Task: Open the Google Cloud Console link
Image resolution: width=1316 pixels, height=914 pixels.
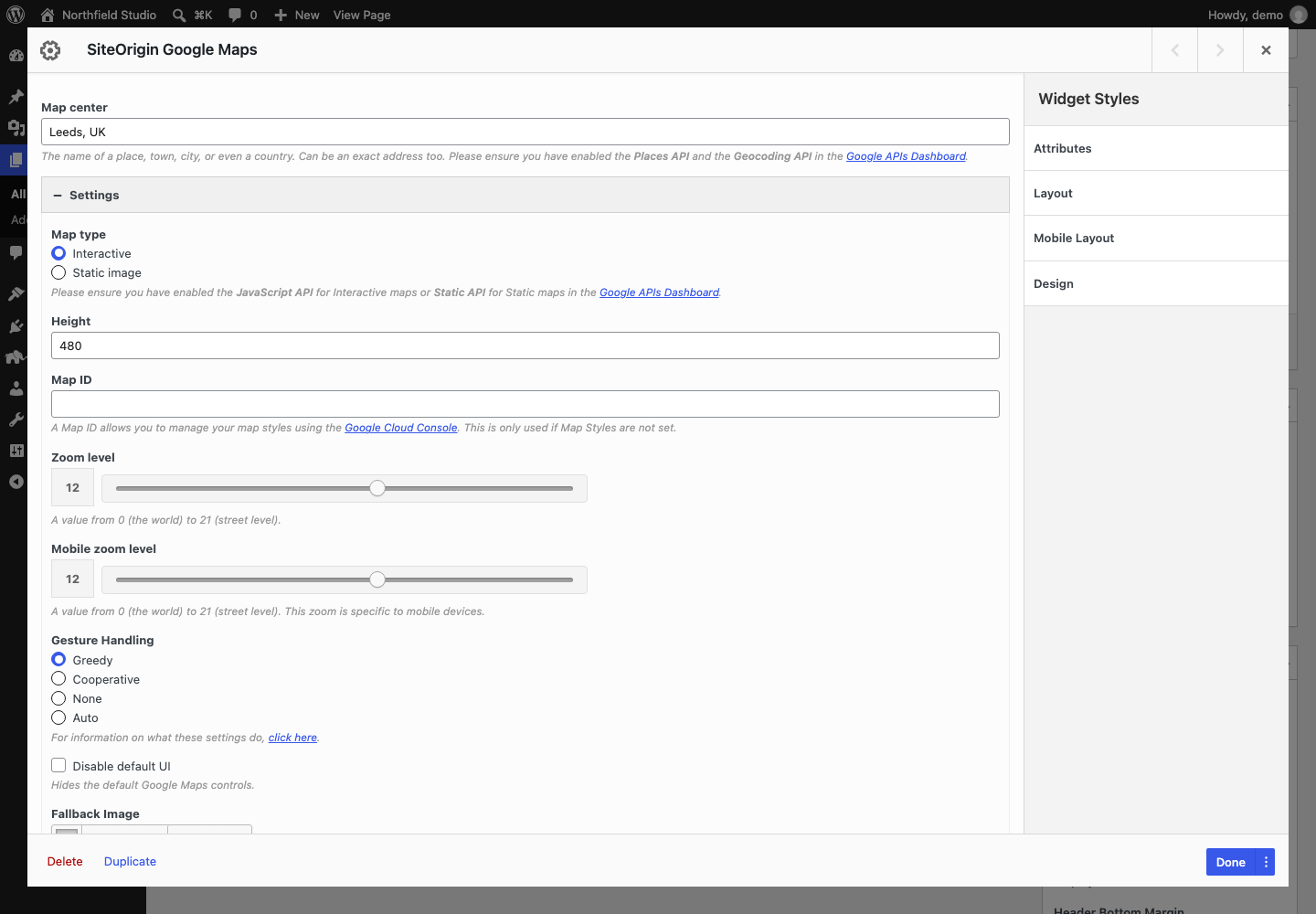Action: [400, 428]
